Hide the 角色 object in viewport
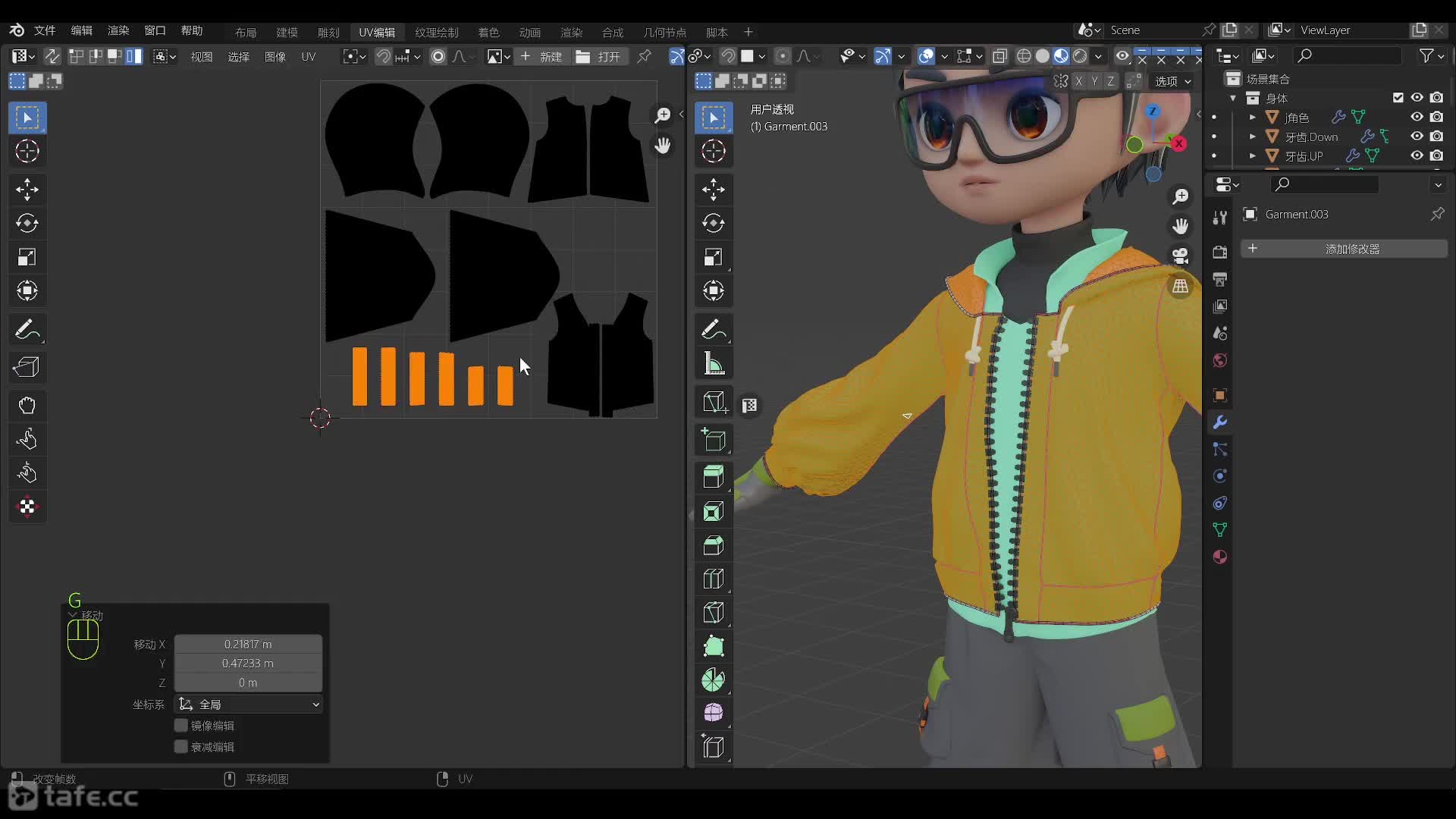Image resolution: width=1456 pixels, height=819 pixels. 1417,117
